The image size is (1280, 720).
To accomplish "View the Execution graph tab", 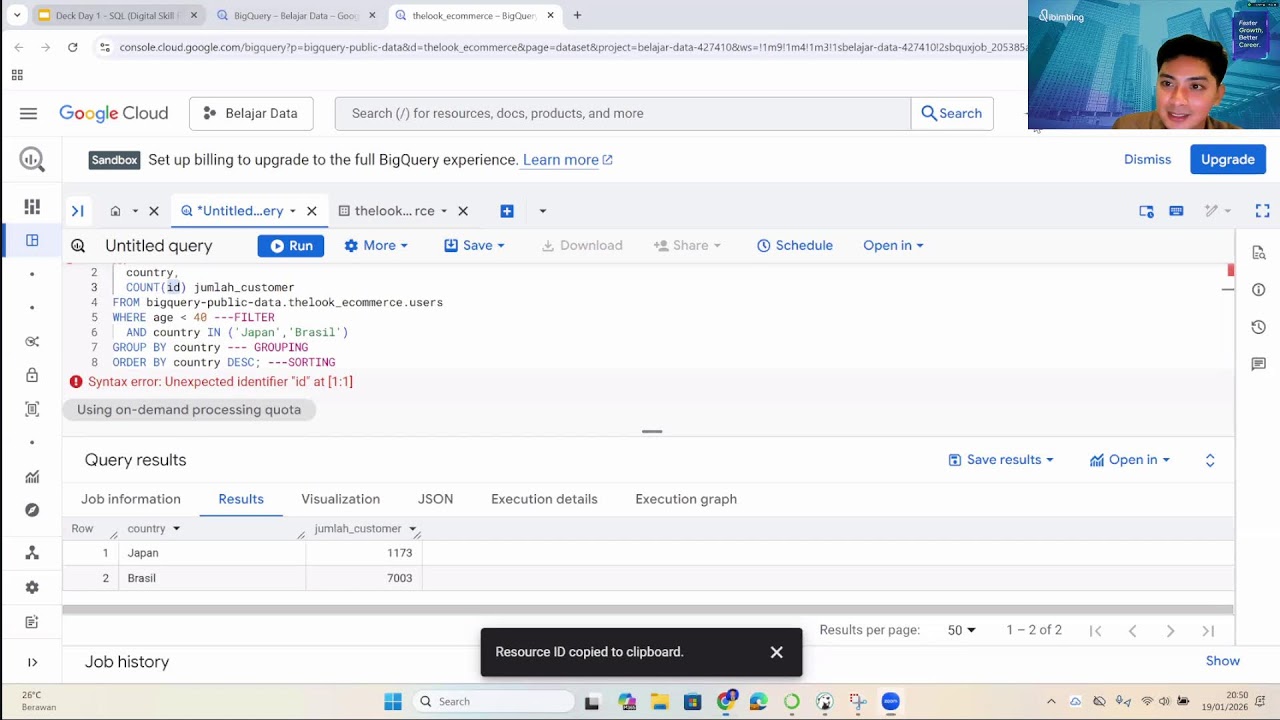I will click(x=686, y=499).
